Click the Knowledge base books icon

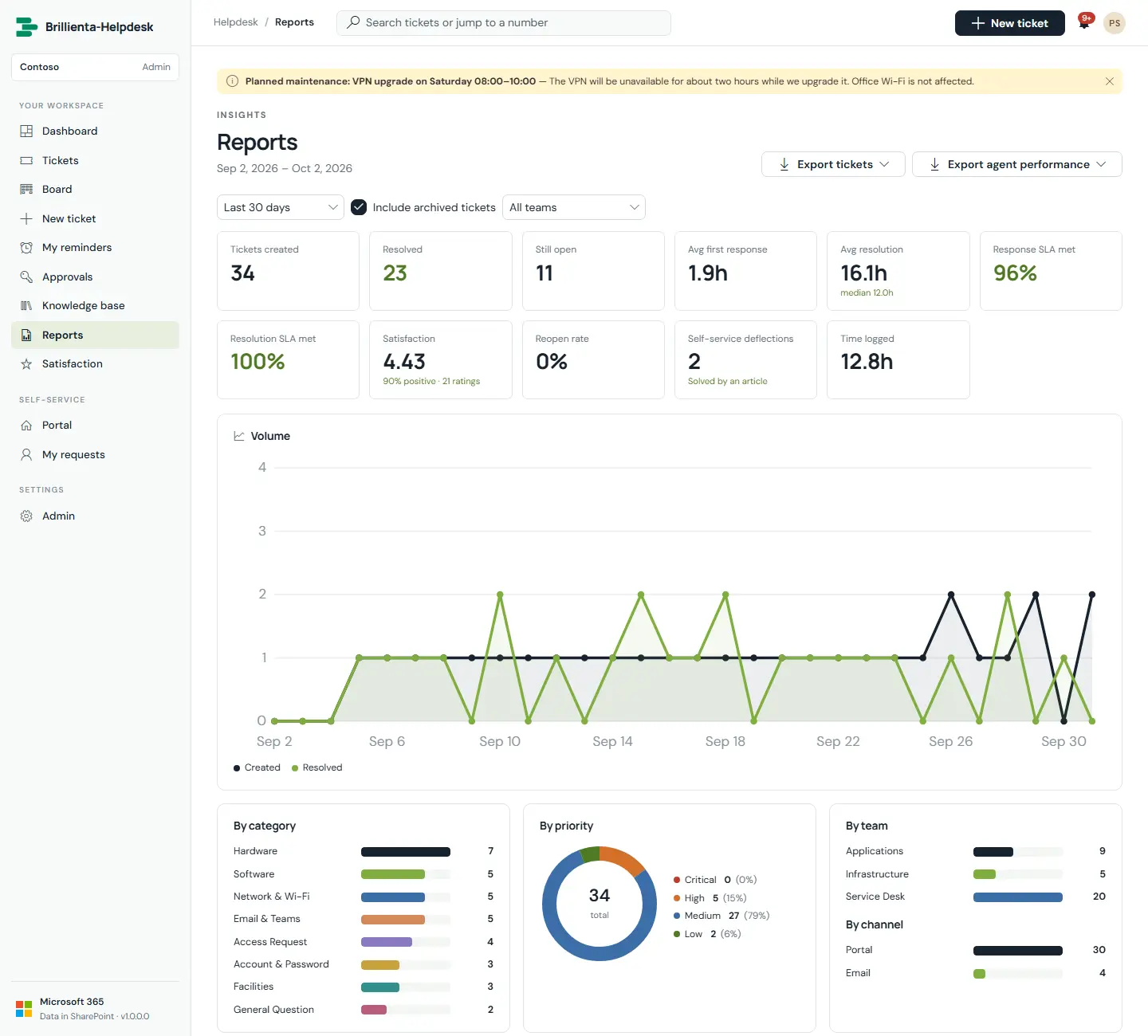26,306
